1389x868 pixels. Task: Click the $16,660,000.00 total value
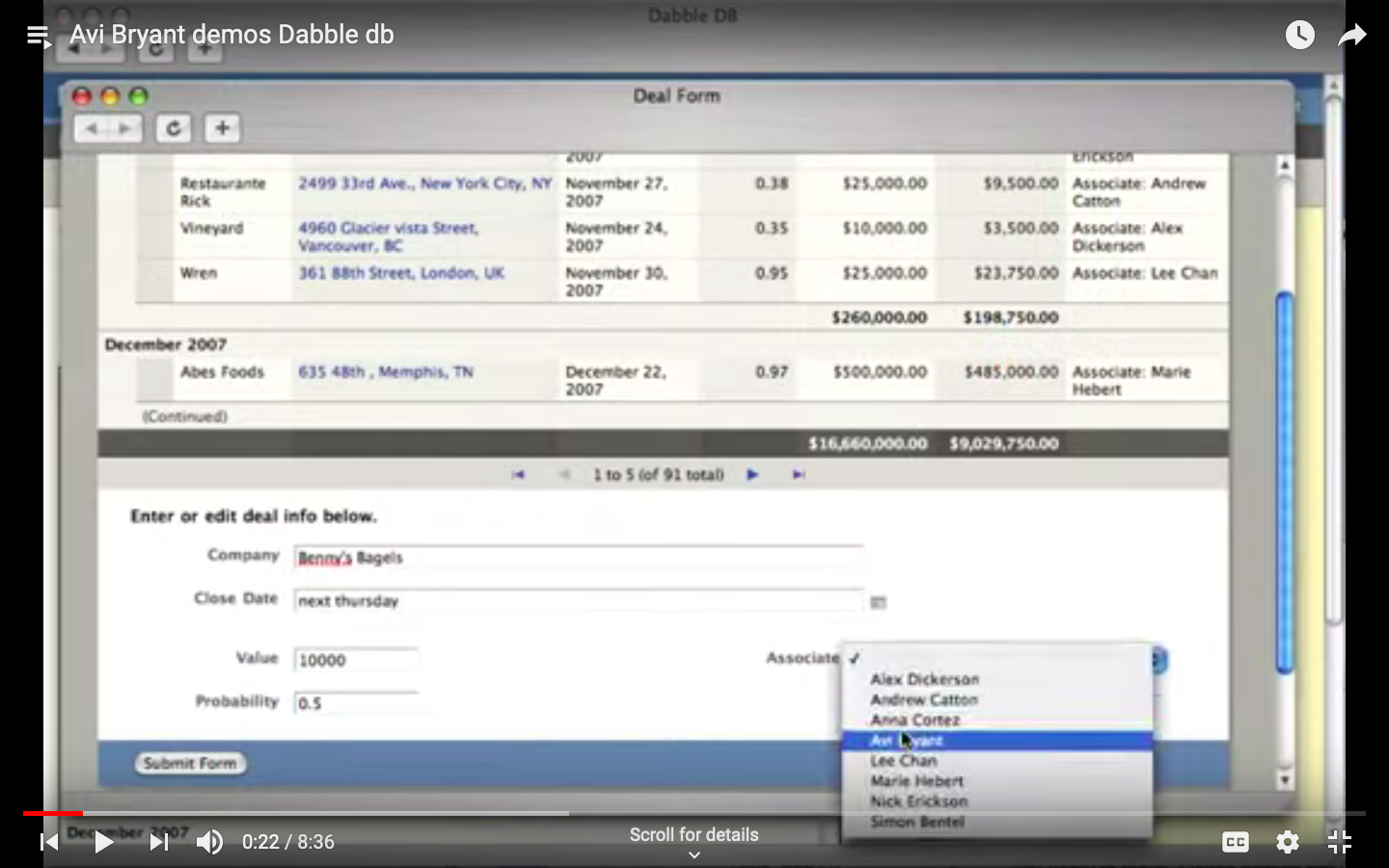tap(867, 444)
